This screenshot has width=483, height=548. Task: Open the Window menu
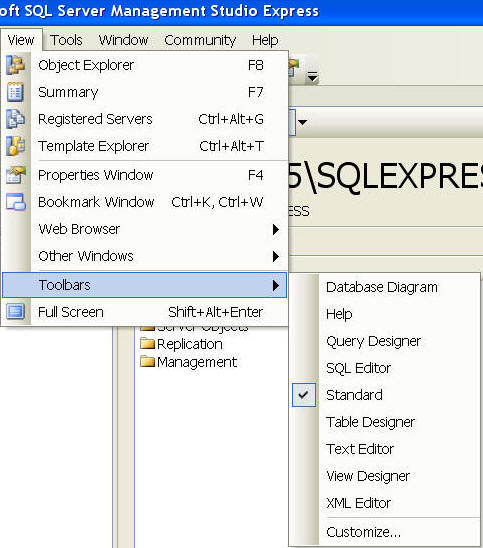pyautogui.click(x=123, y=40)
